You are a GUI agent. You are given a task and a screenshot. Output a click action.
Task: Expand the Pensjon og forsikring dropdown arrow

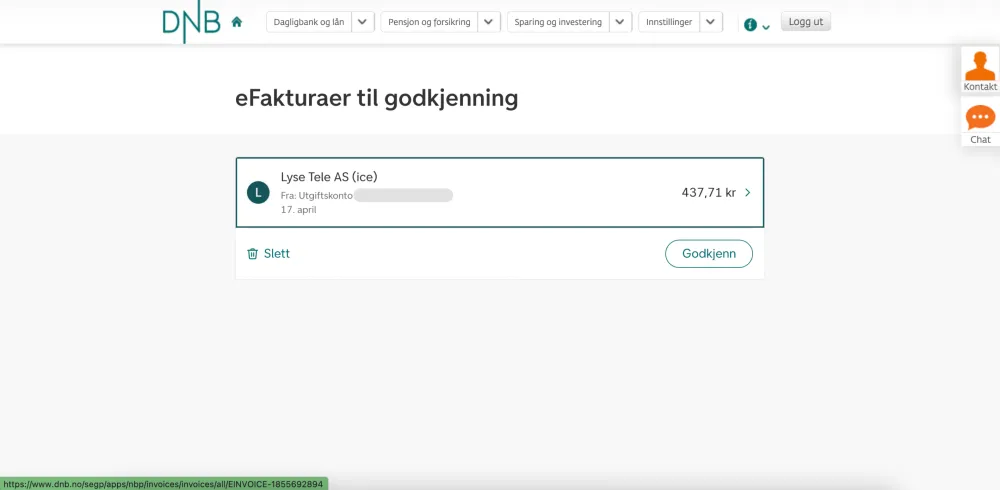coord(489,22)
